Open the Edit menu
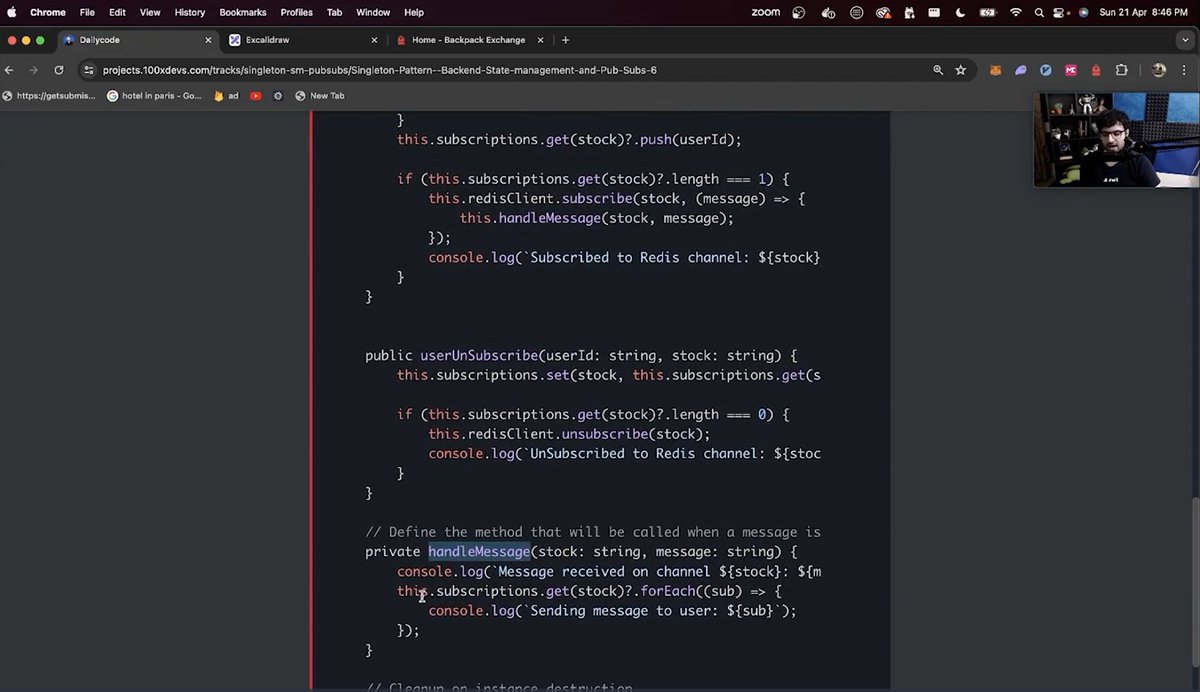This screenshot has height=692, width=1200. (x=117, y=12)
